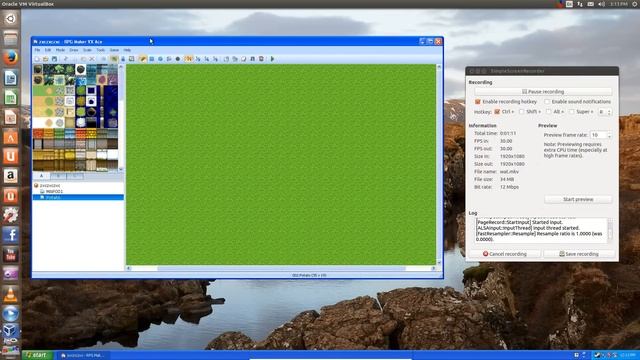Click the Cut scissors toolbar icon

(65, 59)
